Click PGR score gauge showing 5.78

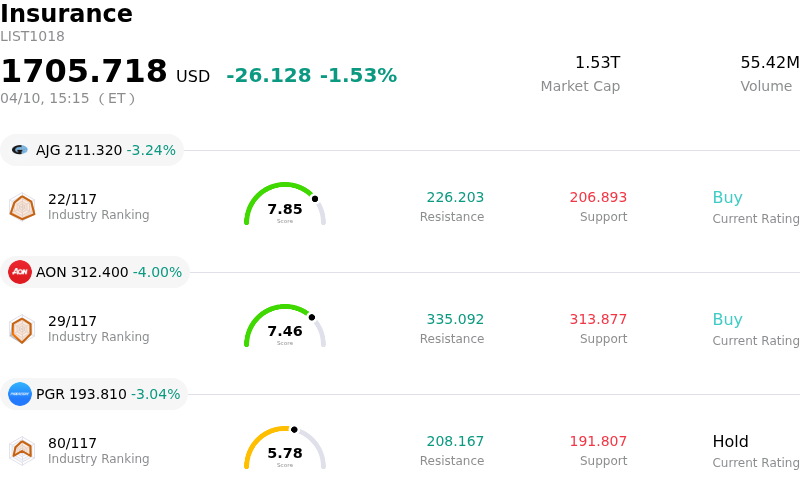coord(285,450)
